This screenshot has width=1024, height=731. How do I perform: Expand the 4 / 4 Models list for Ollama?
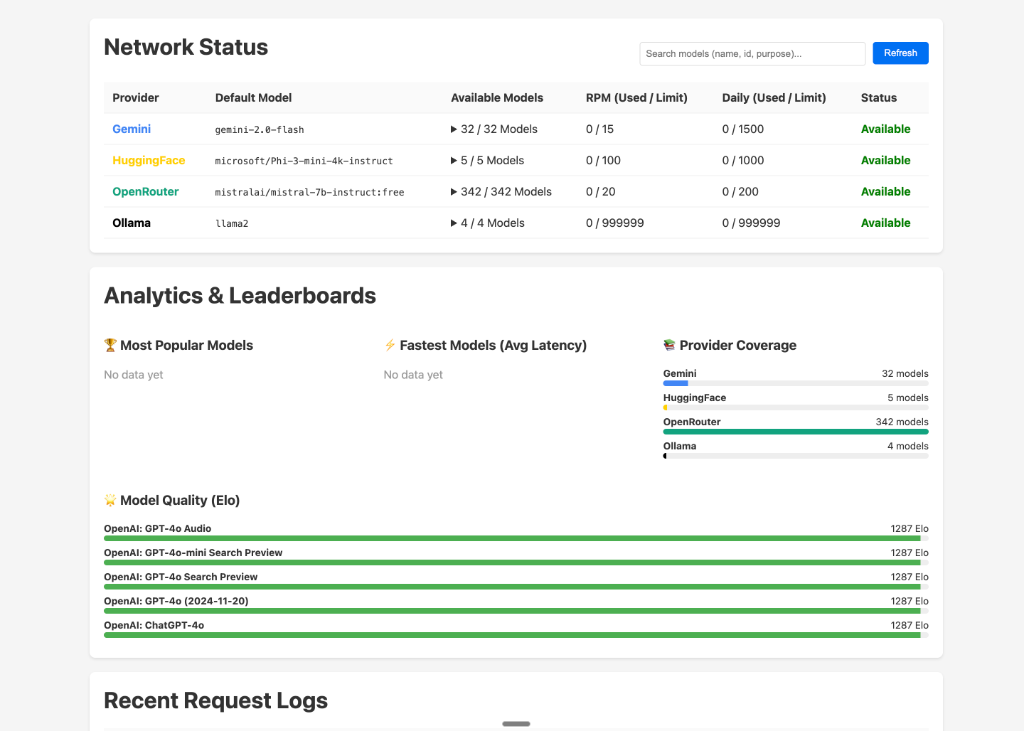point(488,223)
